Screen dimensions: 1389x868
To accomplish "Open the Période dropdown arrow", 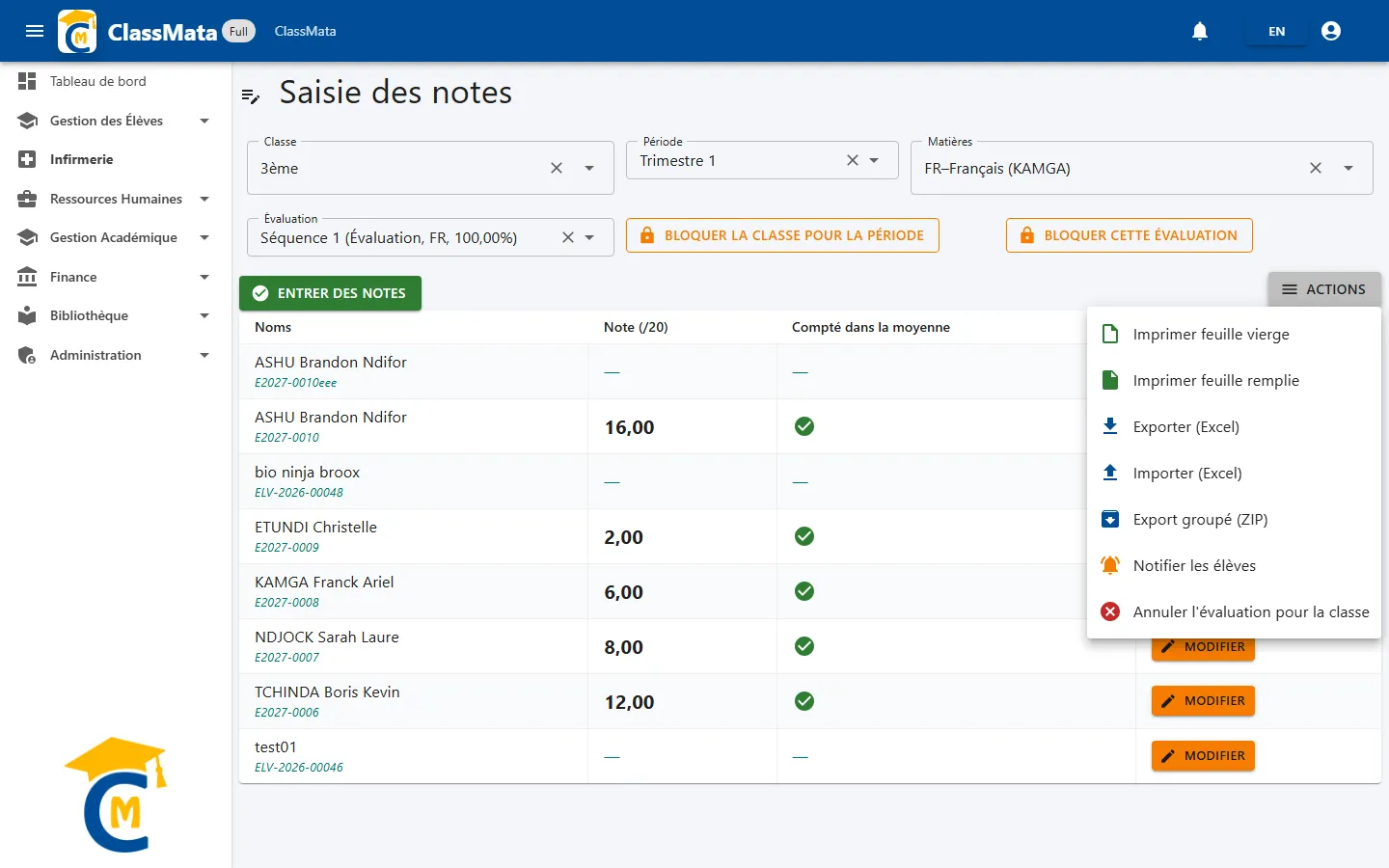I will point(874,160).
